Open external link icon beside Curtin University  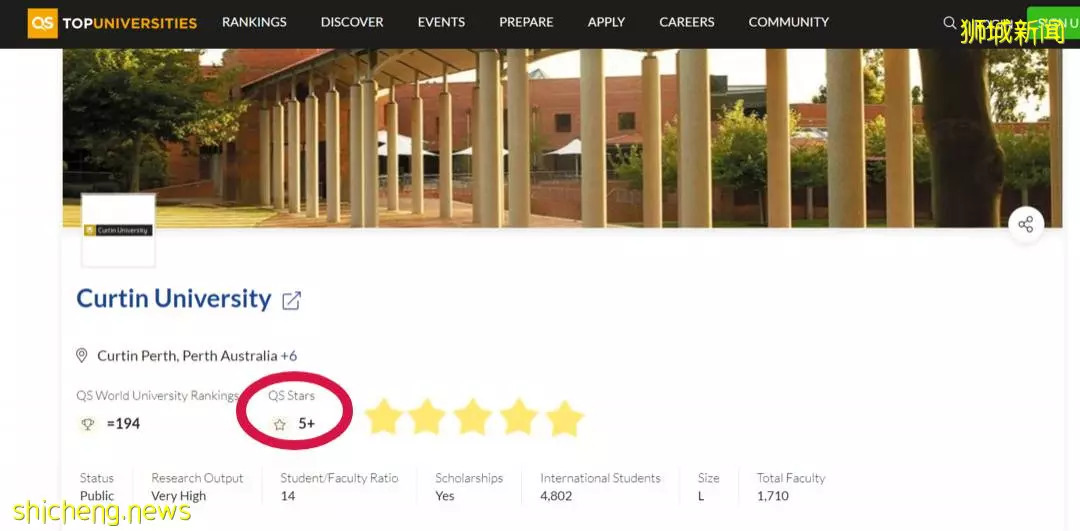coord(291,300)
